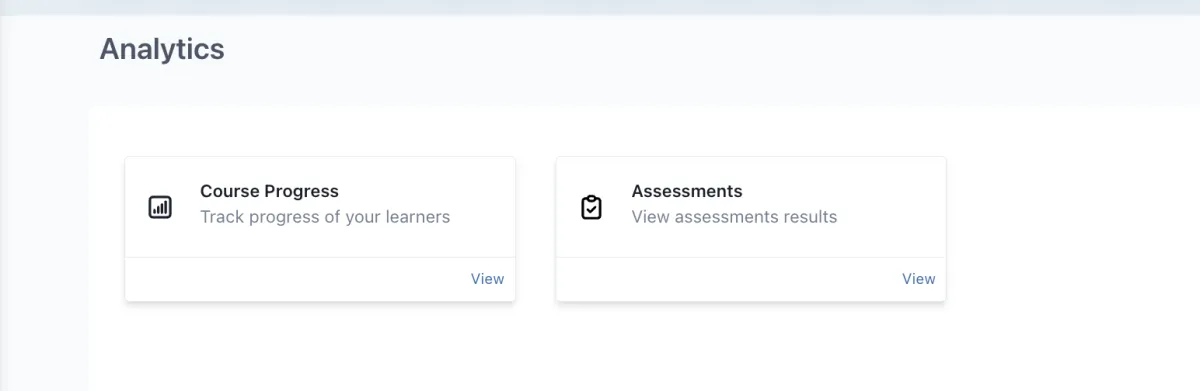The width and height of the screenshot is (1200, 391).
Task: Click the word 'Progress' in card title
Action: 302,191
